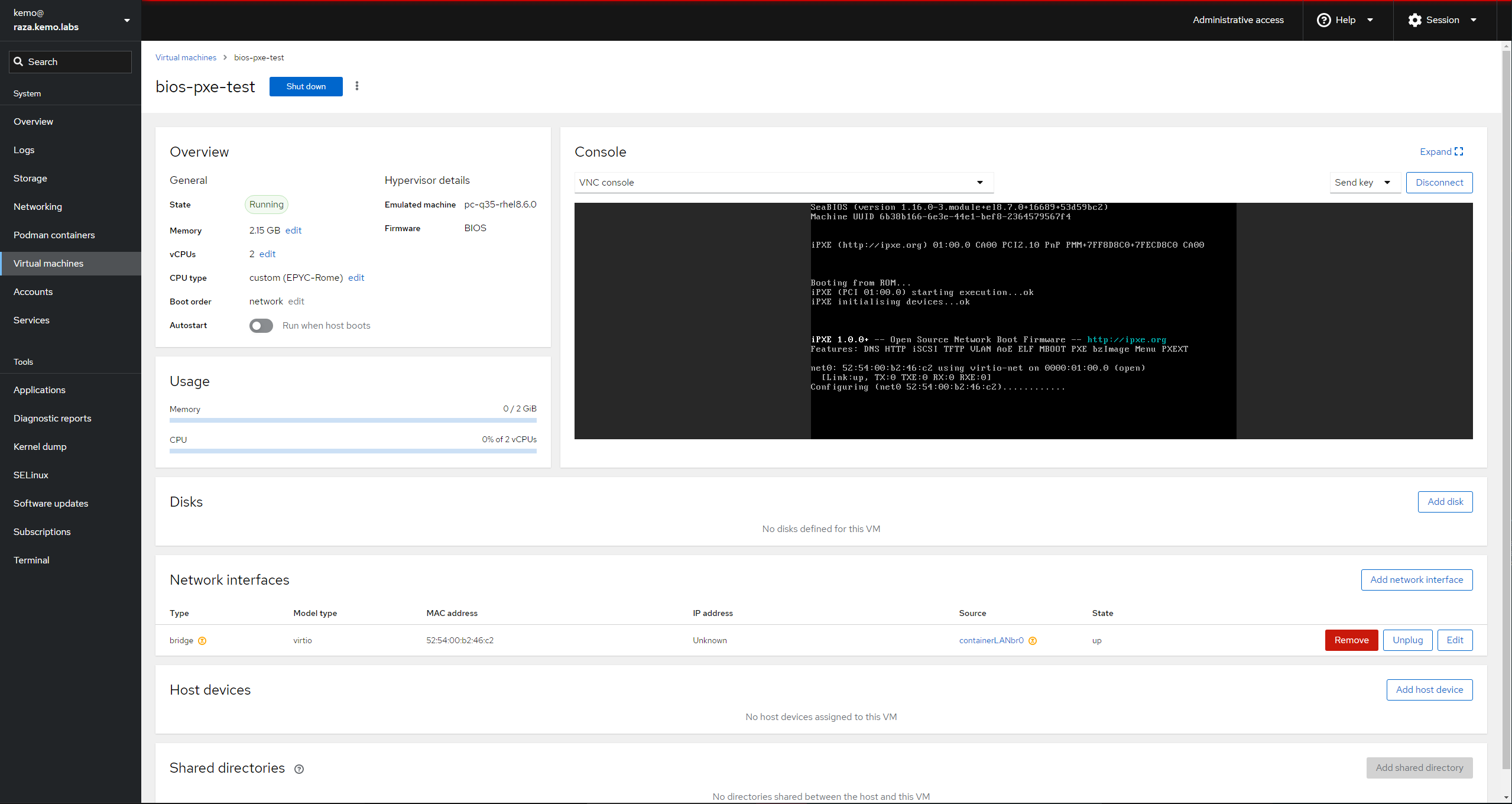Click the Shut down button
The width and height of the screenshot is (1512, 804).
click(x=306, y=86)
